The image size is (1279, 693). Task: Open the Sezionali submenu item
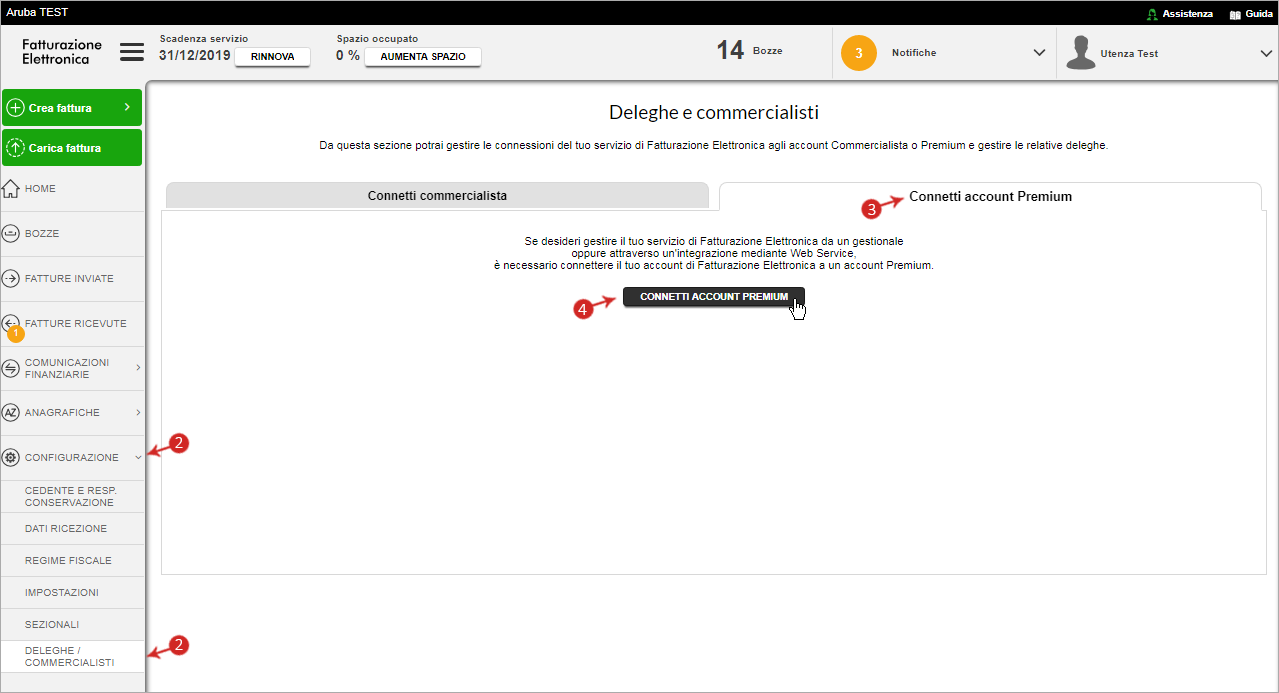72,624
